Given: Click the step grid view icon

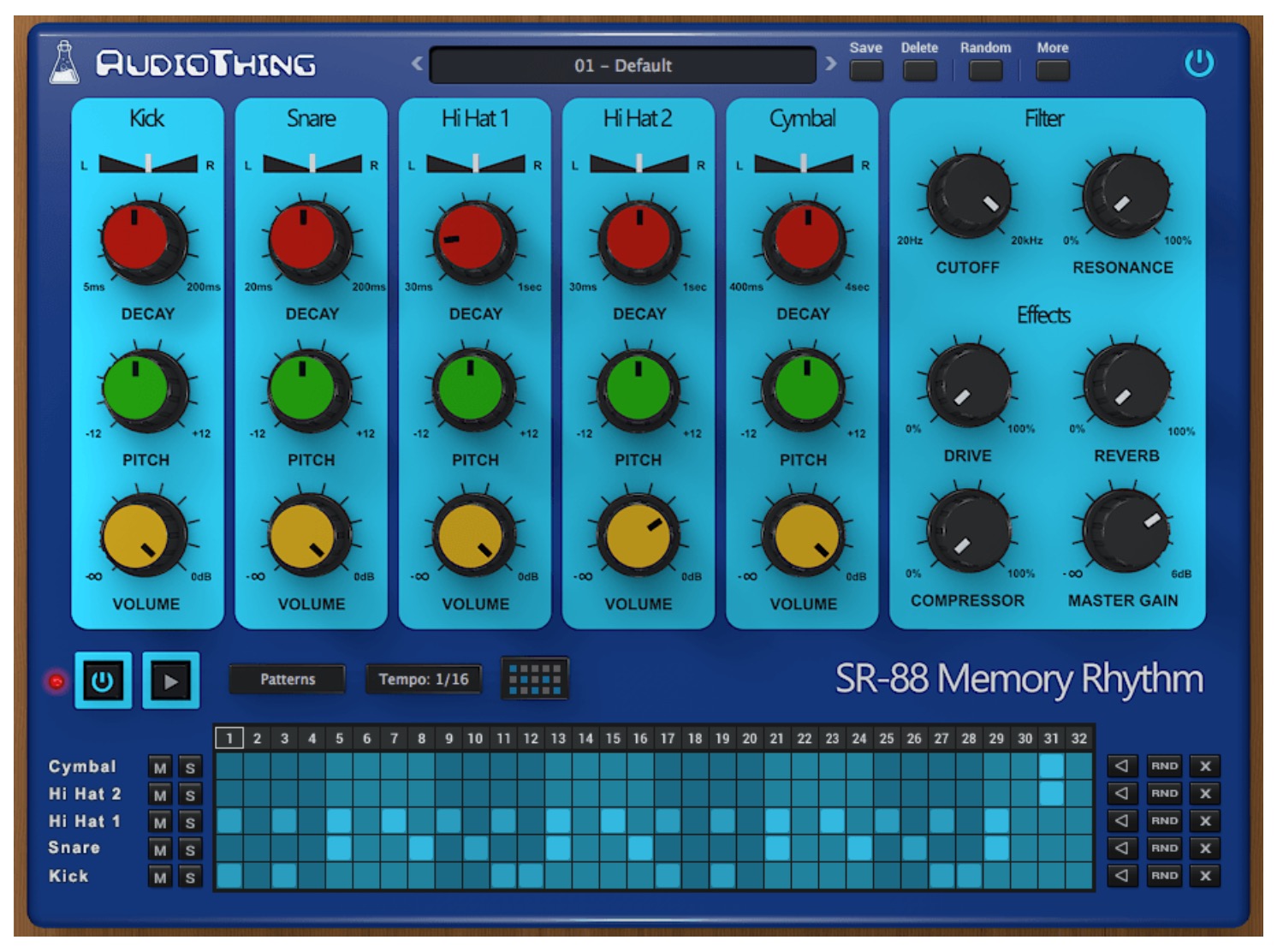Looking at the screenshot, I should (535, 679).
